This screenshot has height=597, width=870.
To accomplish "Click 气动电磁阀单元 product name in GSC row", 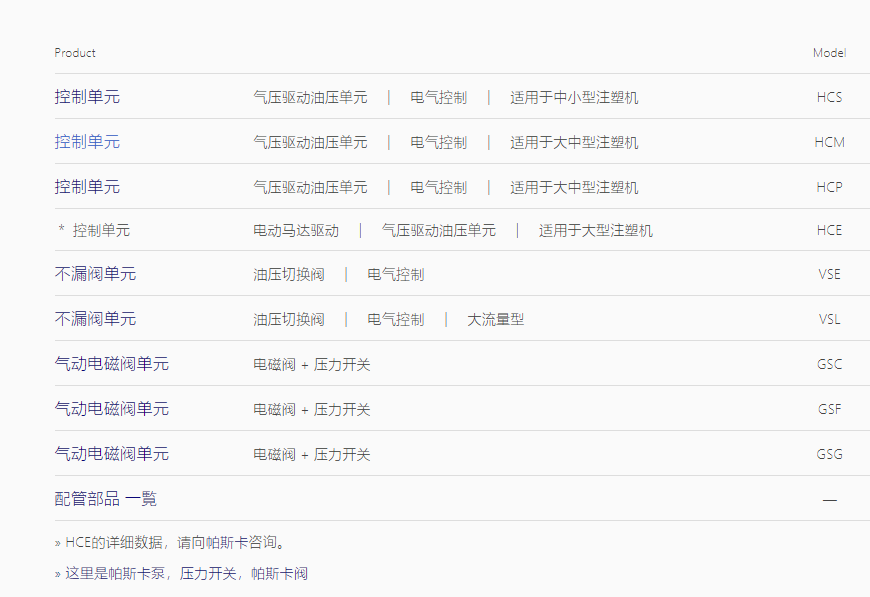I will (x=111, y=364).
